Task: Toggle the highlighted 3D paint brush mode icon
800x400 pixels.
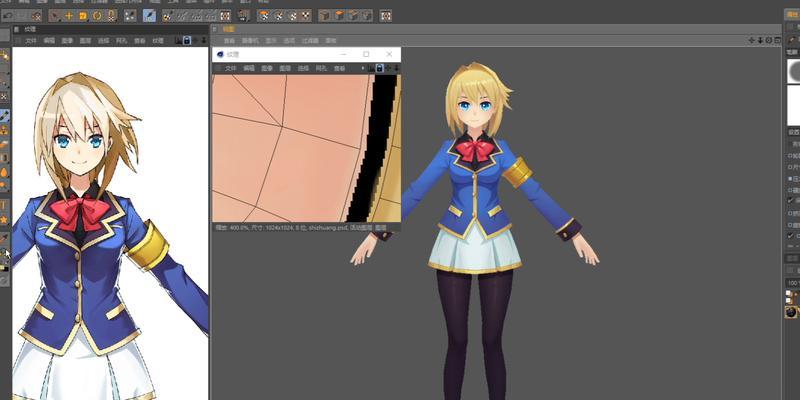Action: [149, 16]
